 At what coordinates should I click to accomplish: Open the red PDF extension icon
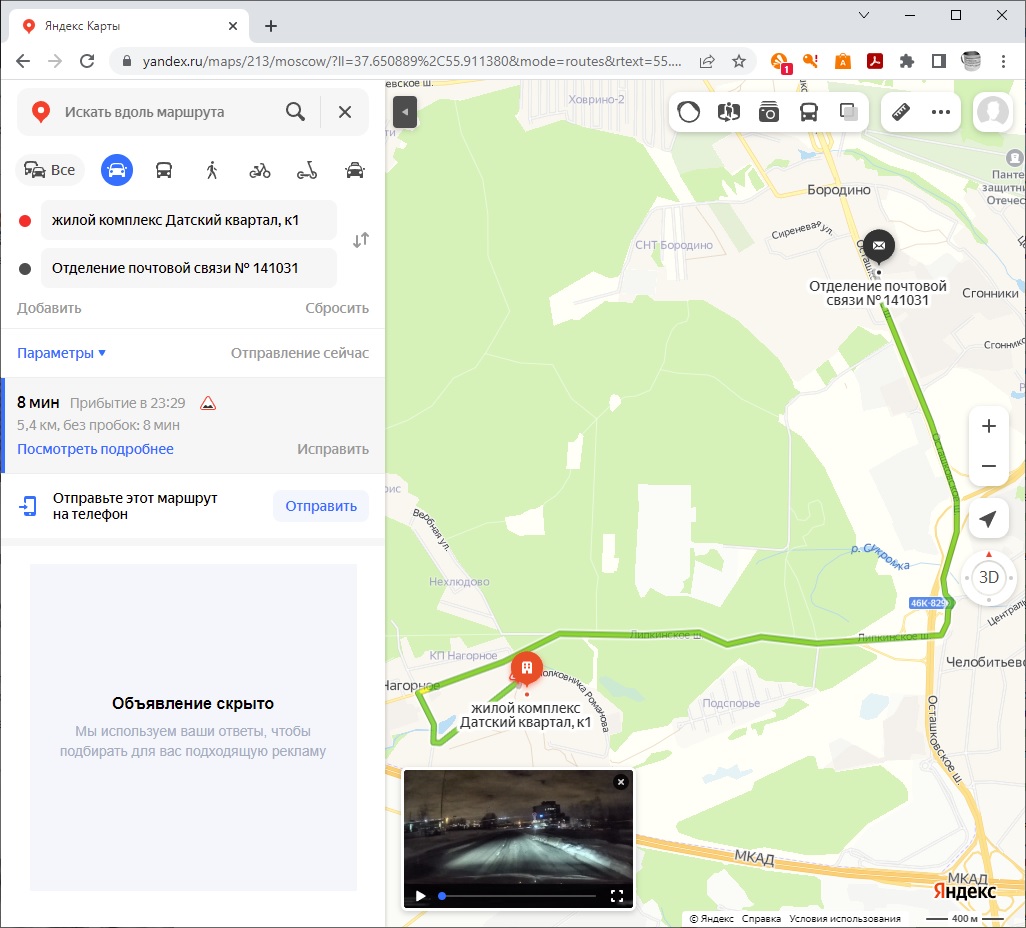pyautogui.click(x=875, y=62)
